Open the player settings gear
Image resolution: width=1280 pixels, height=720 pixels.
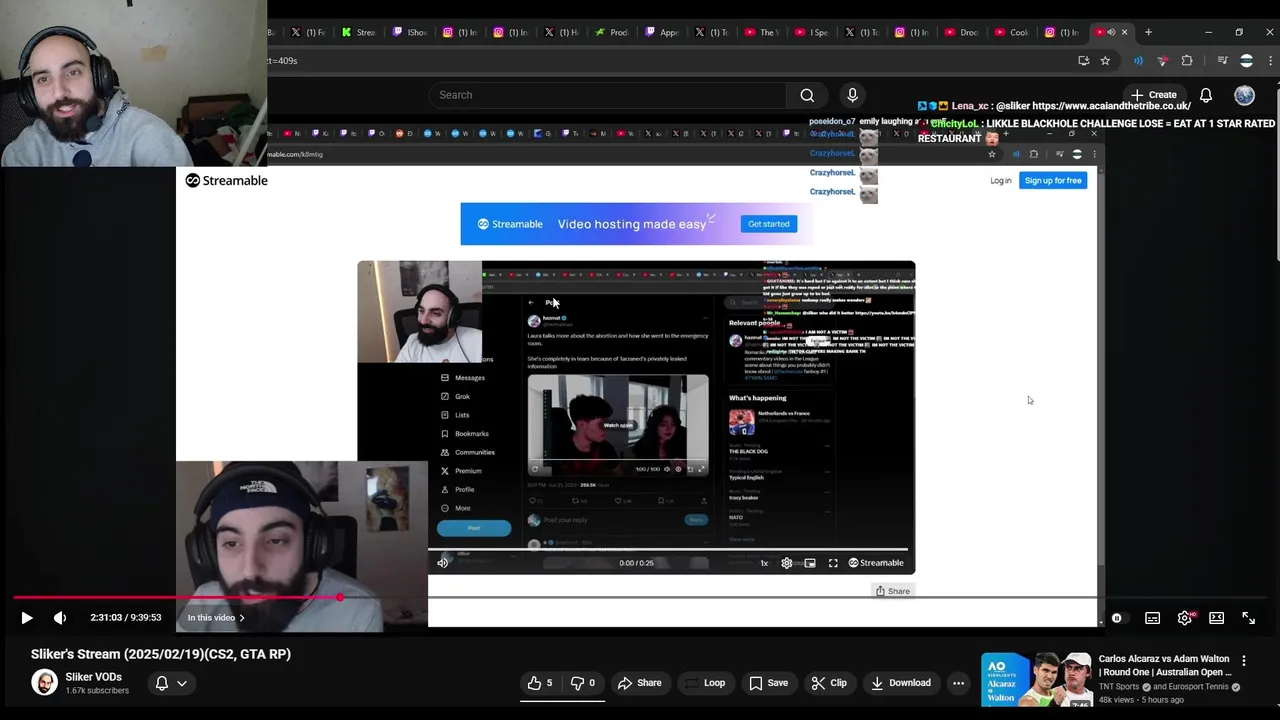pyautogui.click(x=1185, y=618)
